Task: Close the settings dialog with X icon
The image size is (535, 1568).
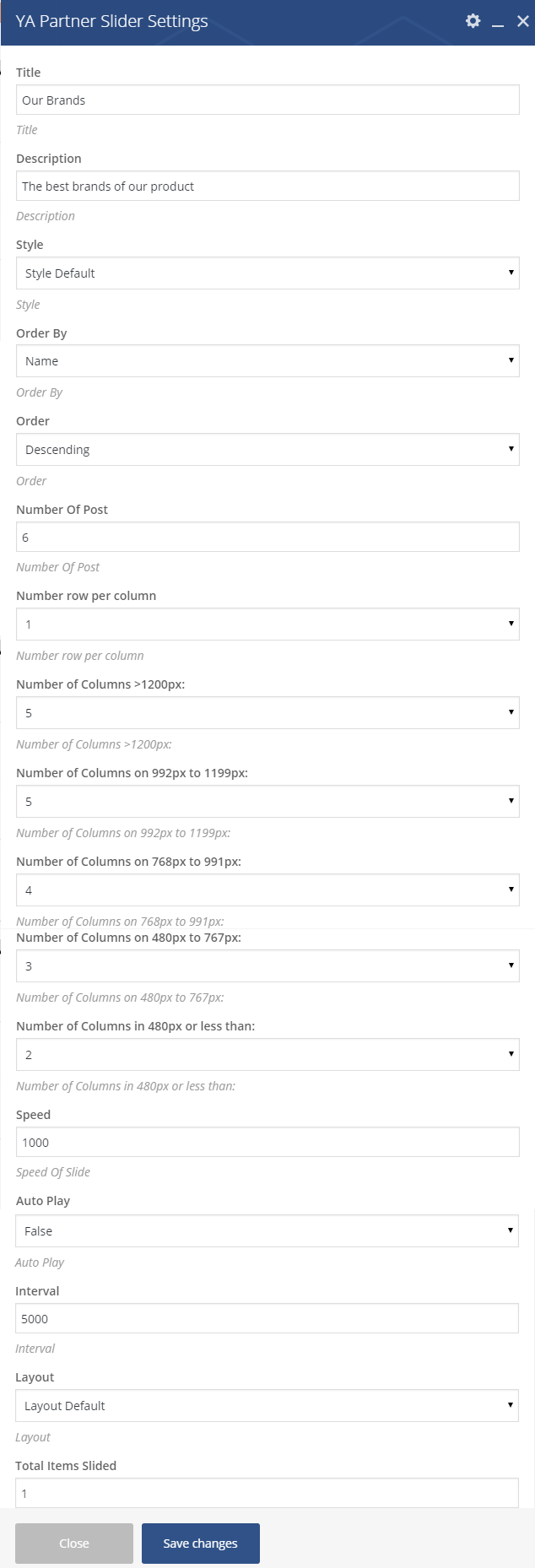Action: 522,21
